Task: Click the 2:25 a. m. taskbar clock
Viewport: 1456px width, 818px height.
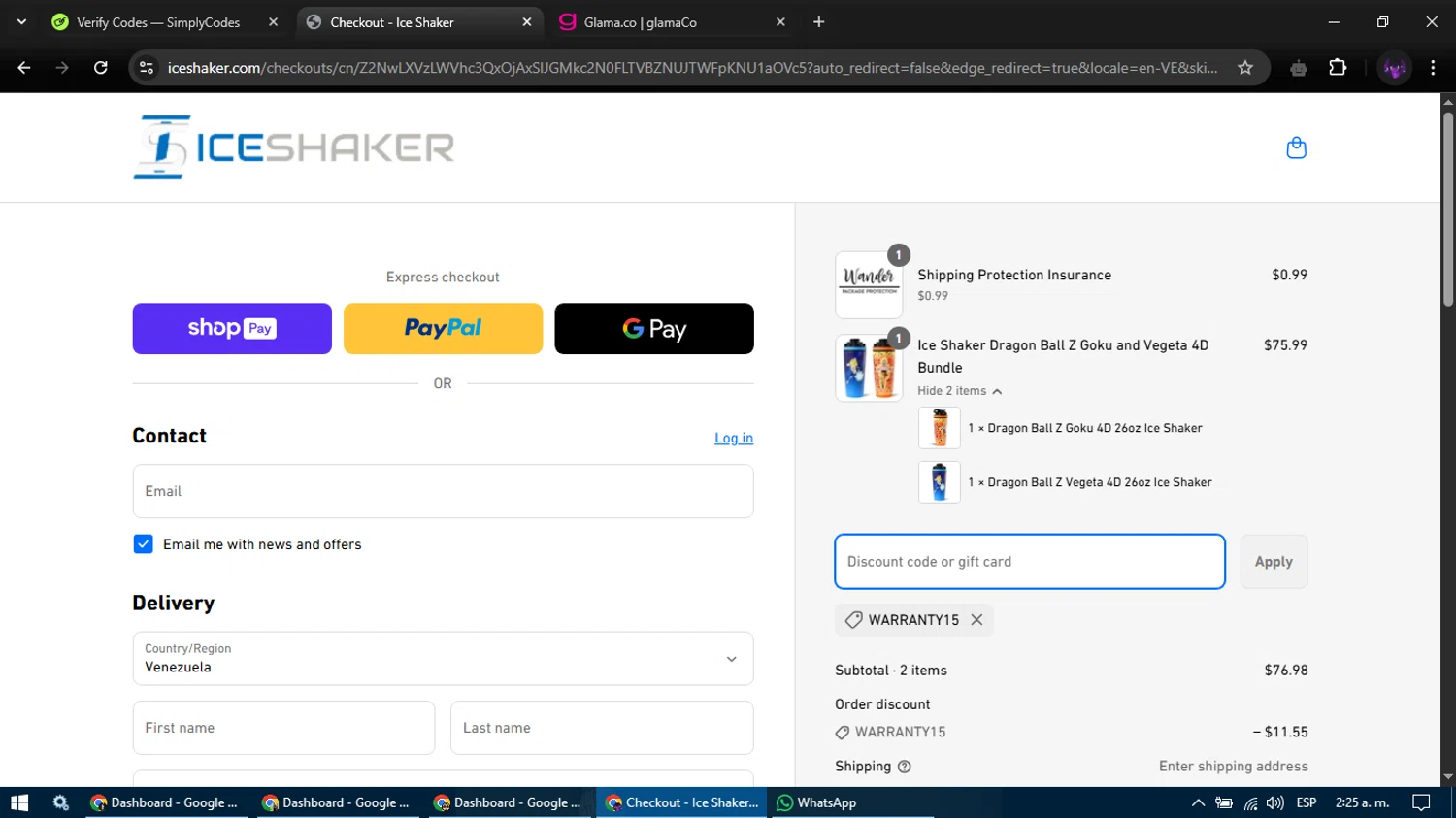Action: click(x=1362, y=802)
